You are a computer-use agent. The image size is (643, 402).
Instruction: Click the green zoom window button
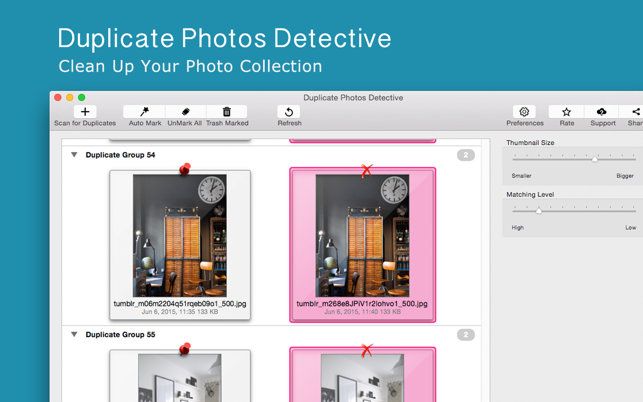pyautogui.click(x=82, y=97)
